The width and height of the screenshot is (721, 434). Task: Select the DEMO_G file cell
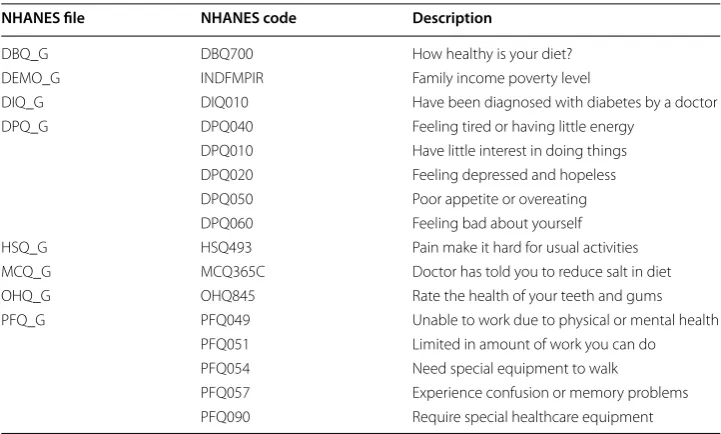coord(31,78)
